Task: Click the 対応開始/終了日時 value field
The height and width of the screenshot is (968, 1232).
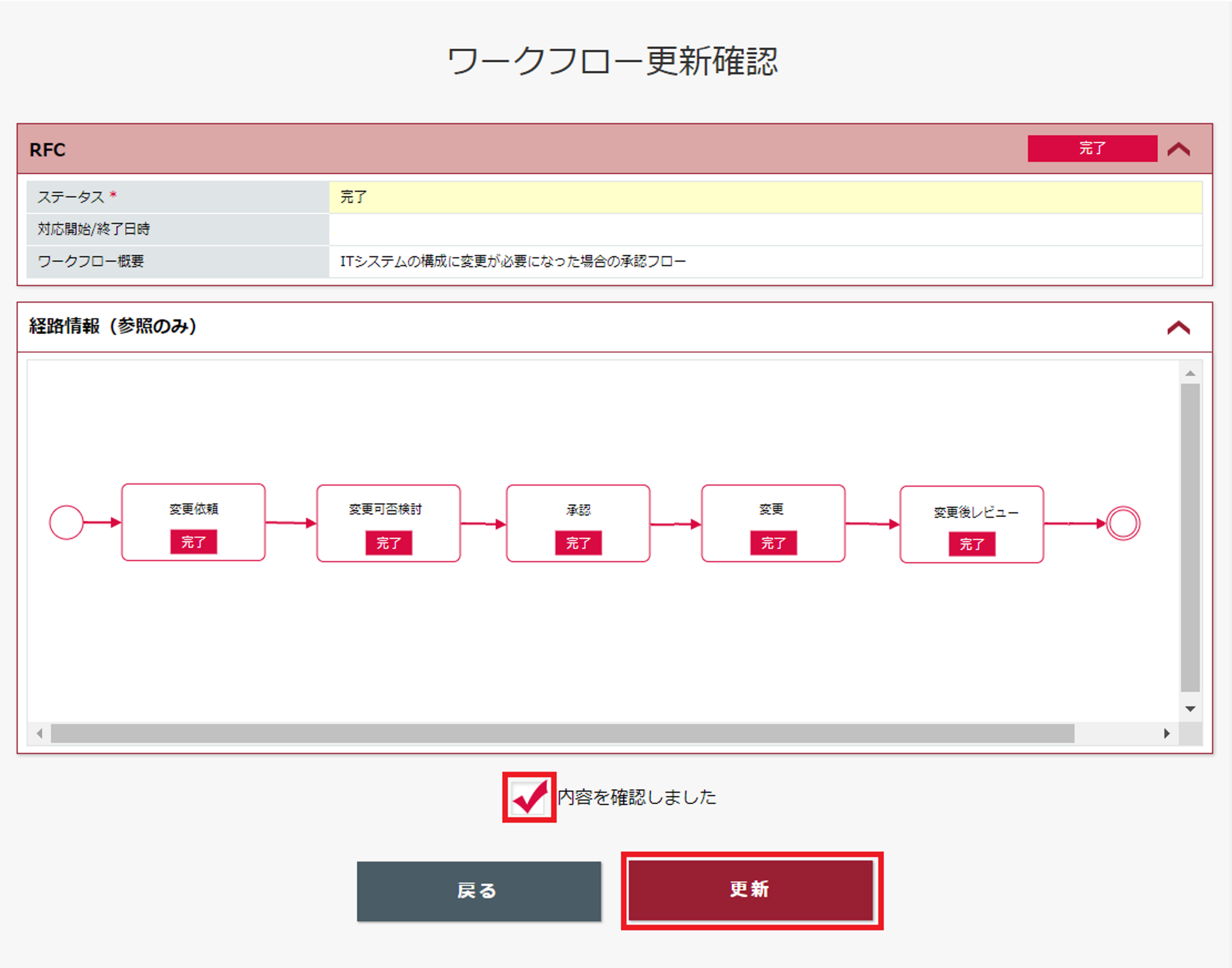Action: [x=766, y=230]
